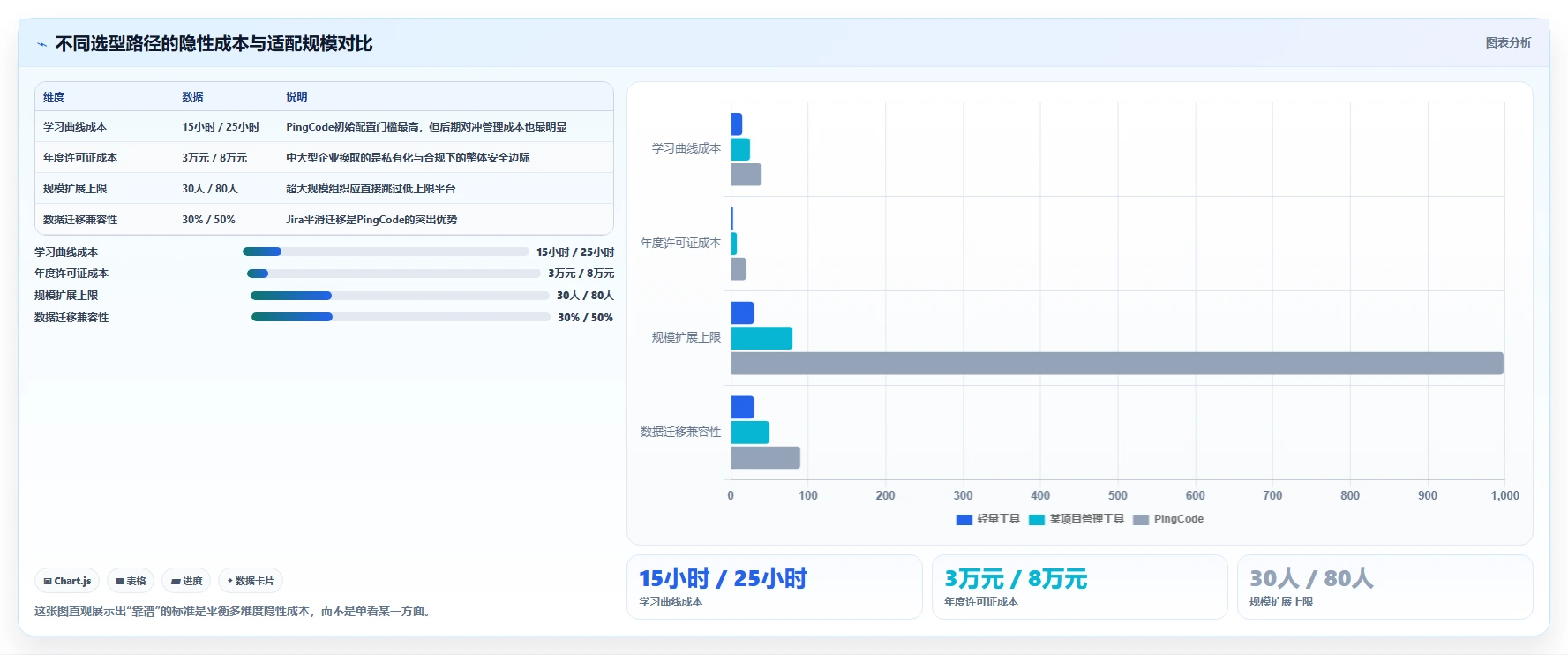The height and width of the screenshot is (655, 1568).
Task: Click the 数据卡片 tag chip
Action: (251, 581)
